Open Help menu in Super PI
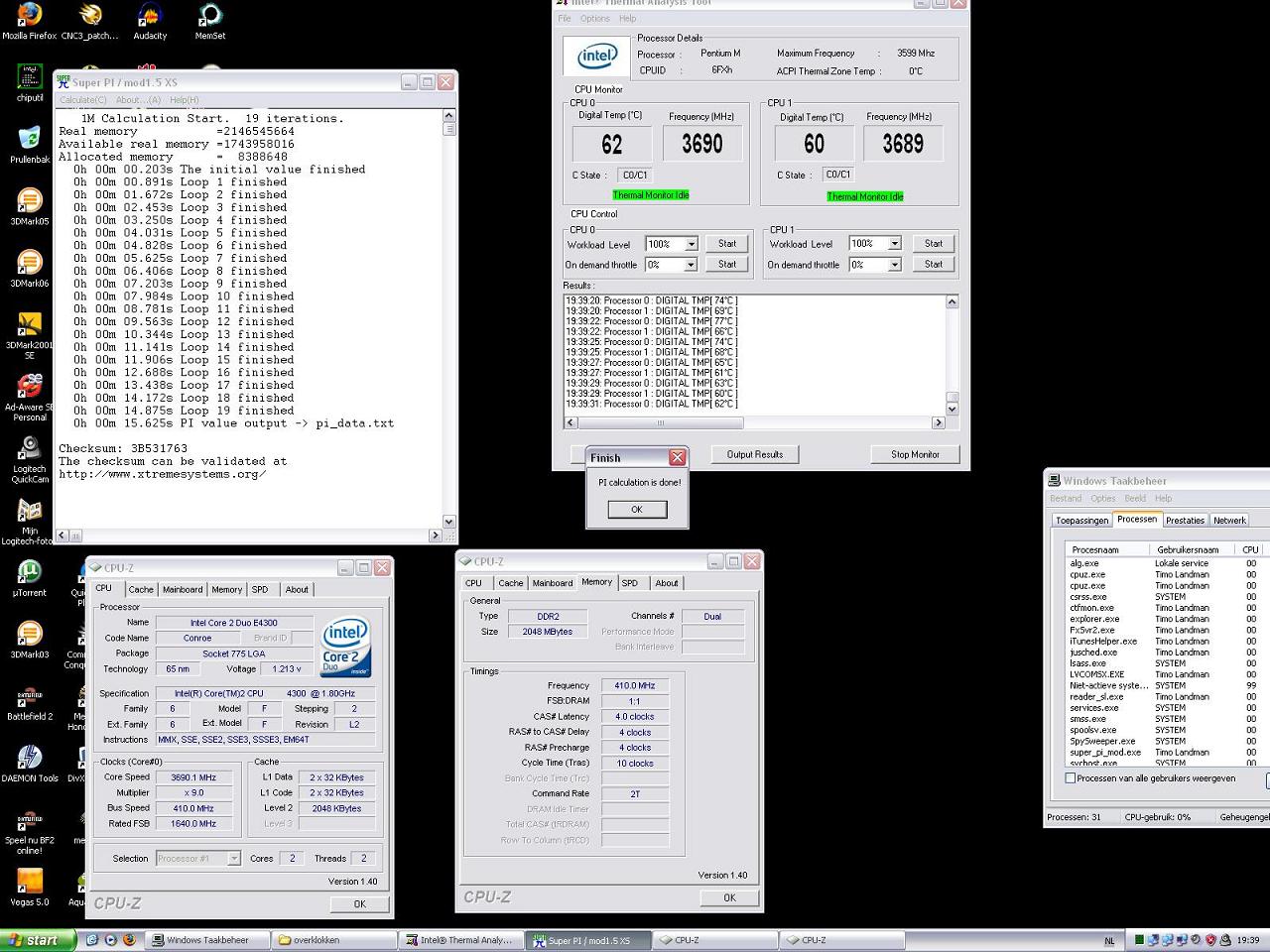 (x=184, y=100)
